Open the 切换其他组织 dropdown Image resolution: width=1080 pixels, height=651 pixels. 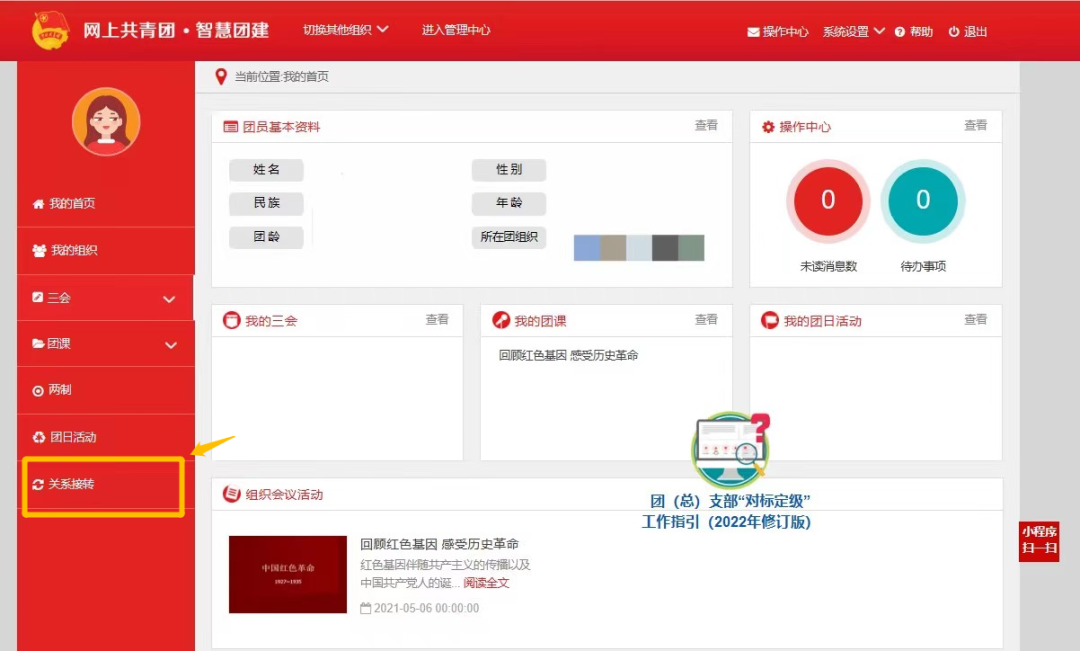pos(346,30)
